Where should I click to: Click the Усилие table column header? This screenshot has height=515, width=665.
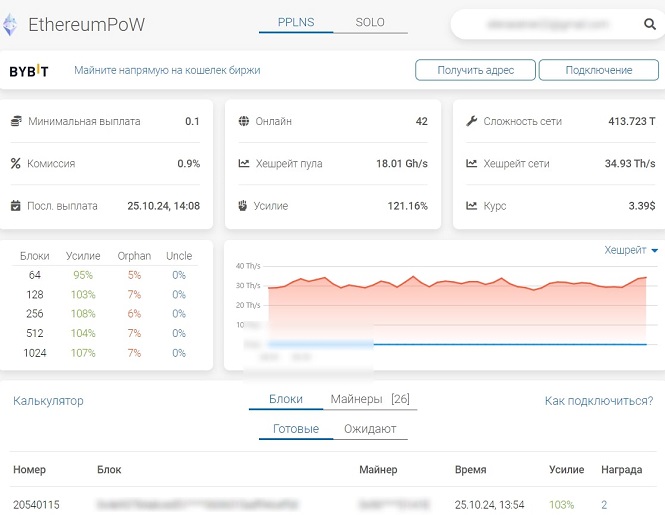coord(566,470)
